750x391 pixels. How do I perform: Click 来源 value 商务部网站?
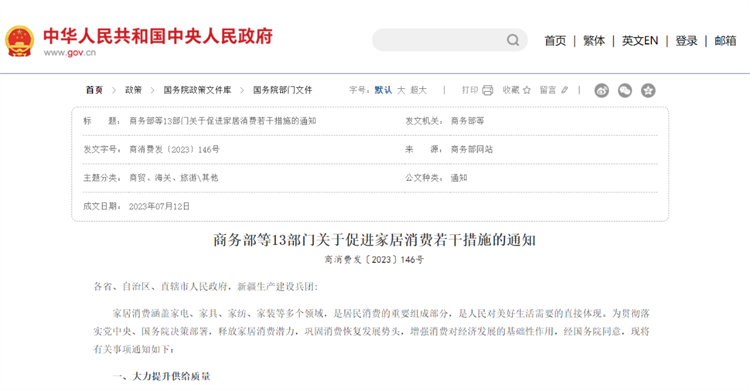(x=472, y=149)
